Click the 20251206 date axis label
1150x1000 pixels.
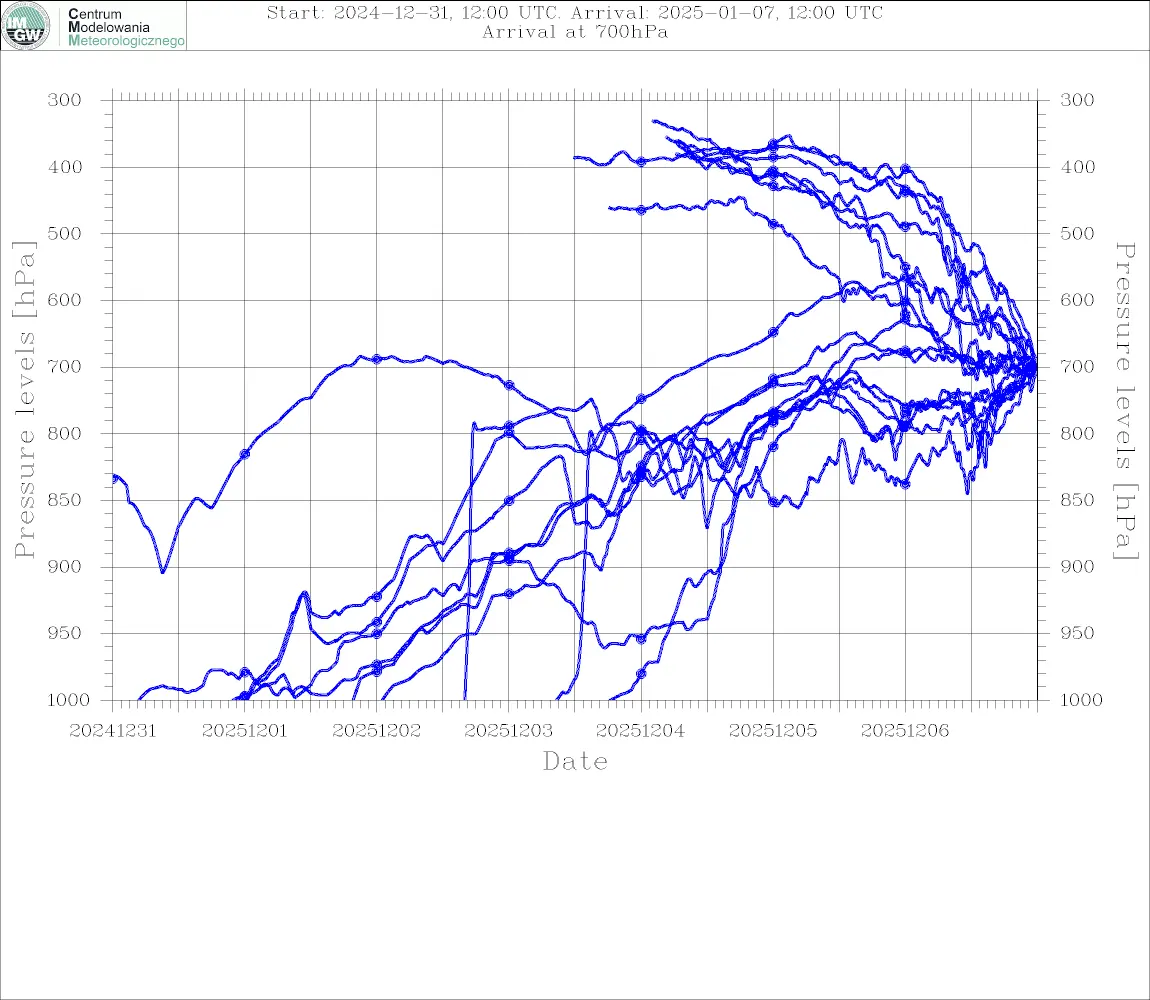click(905, 731)
